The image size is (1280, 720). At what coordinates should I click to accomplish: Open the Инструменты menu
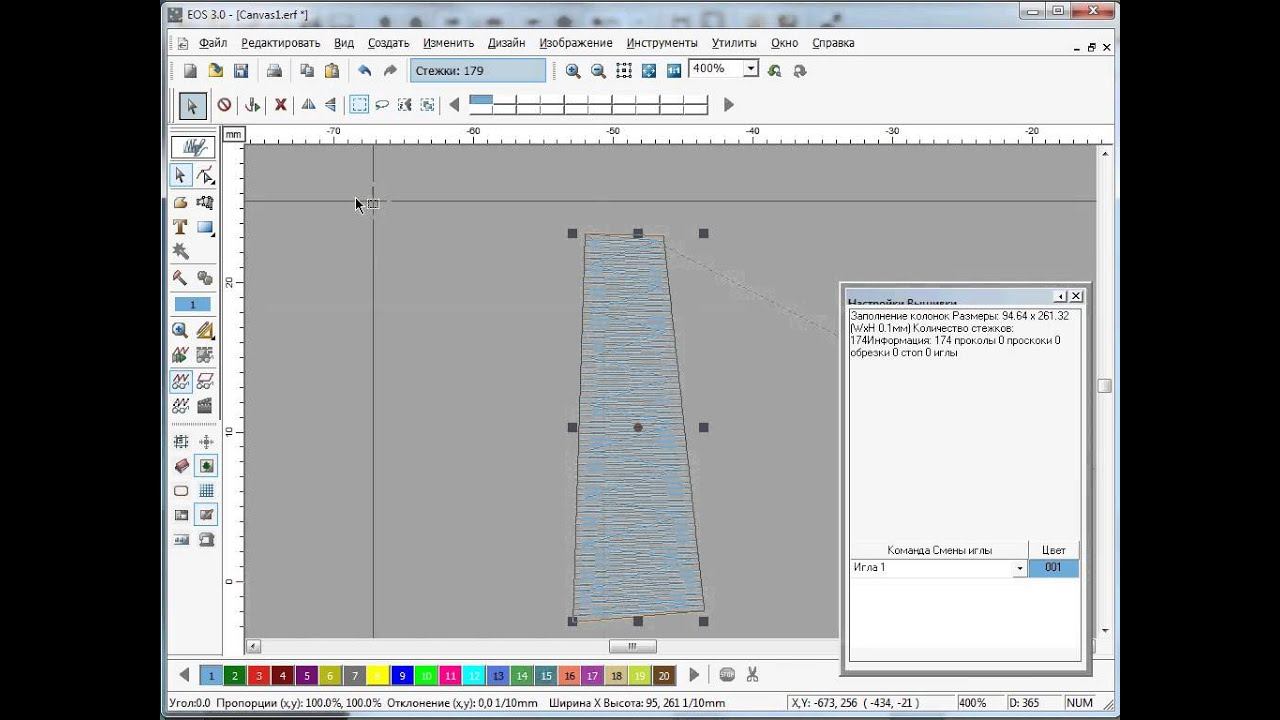coord(662,43)
